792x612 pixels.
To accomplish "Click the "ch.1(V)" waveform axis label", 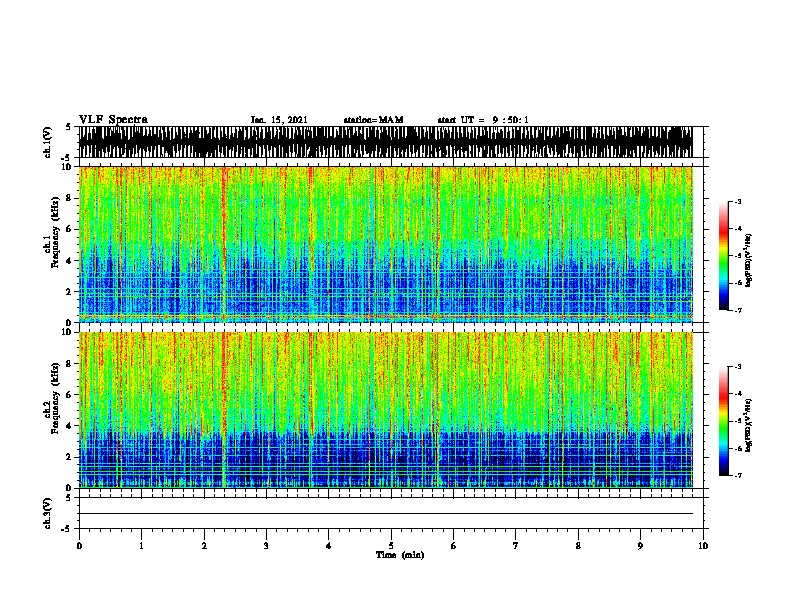I will [47, 142].
